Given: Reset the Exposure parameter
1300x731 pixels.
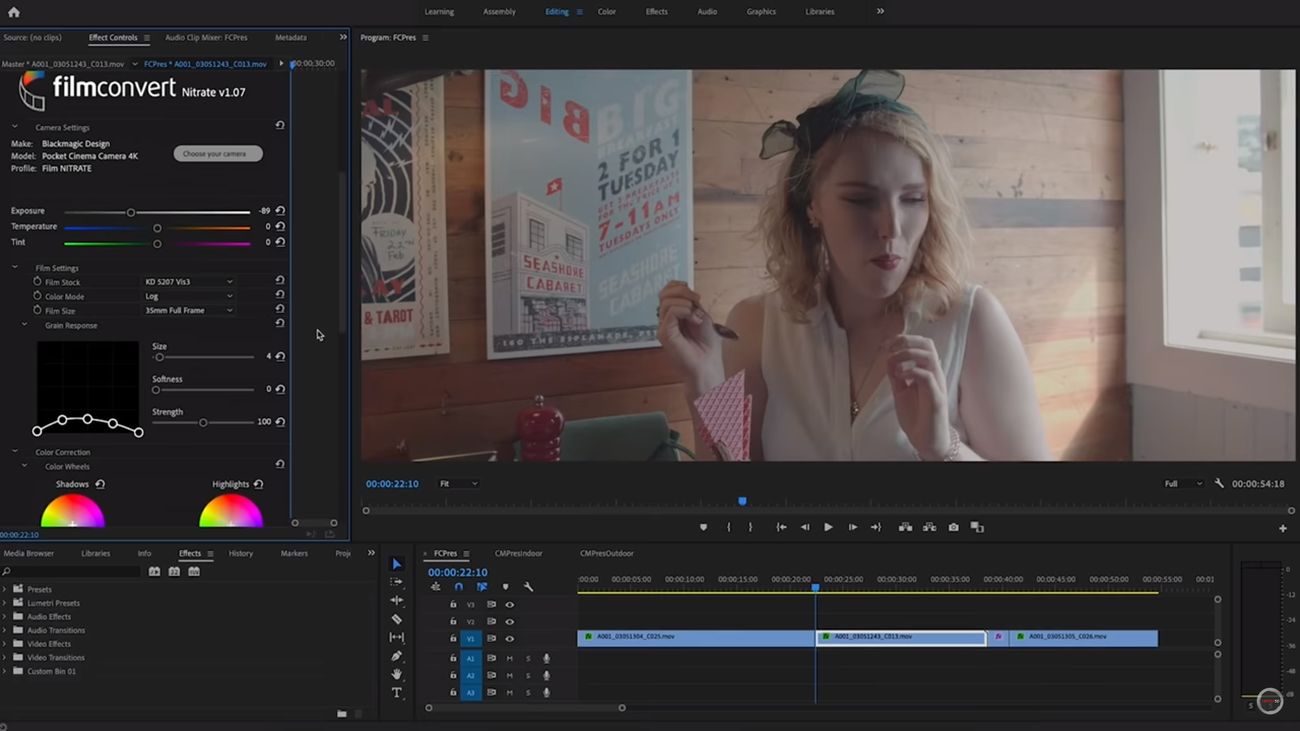Looking at the screenshot, I should [280, 211].
